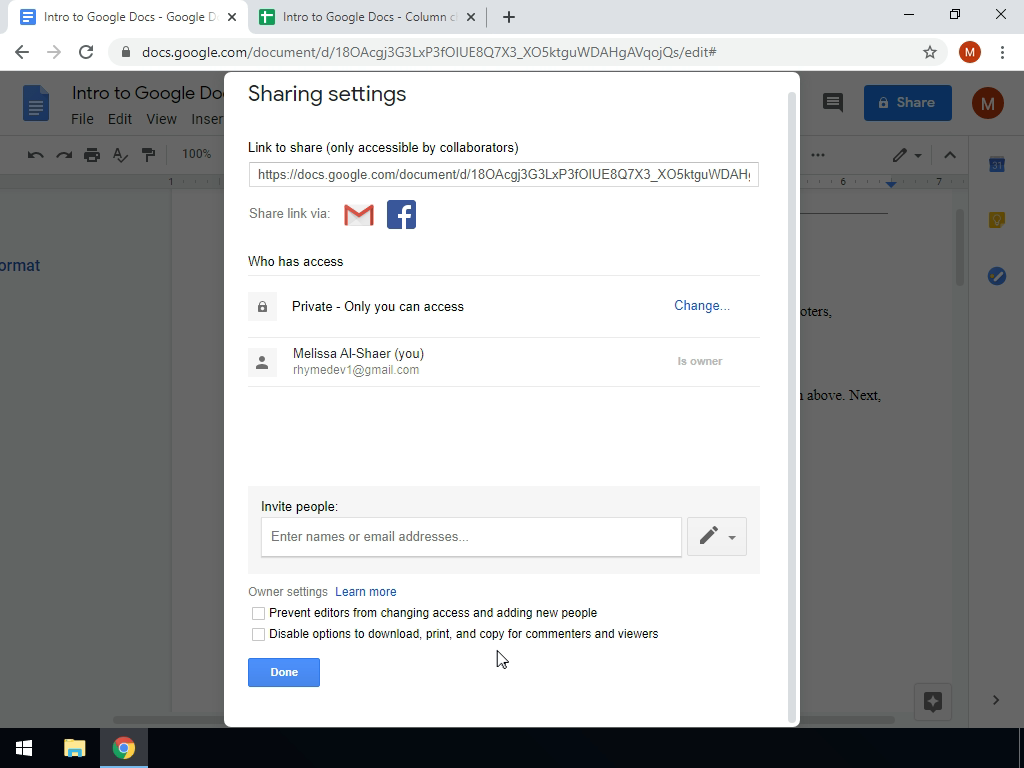Click the lock icon beside Private access
The image size is (1024, 768).
(x=263, y=306)
